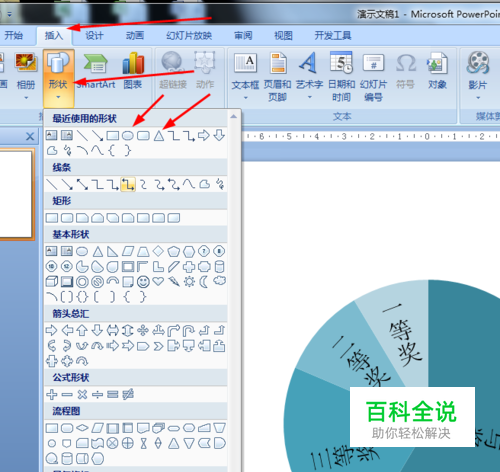Select the pentagon basic shape
This screenshot has height=472, width=500.
tap(174, 251)
